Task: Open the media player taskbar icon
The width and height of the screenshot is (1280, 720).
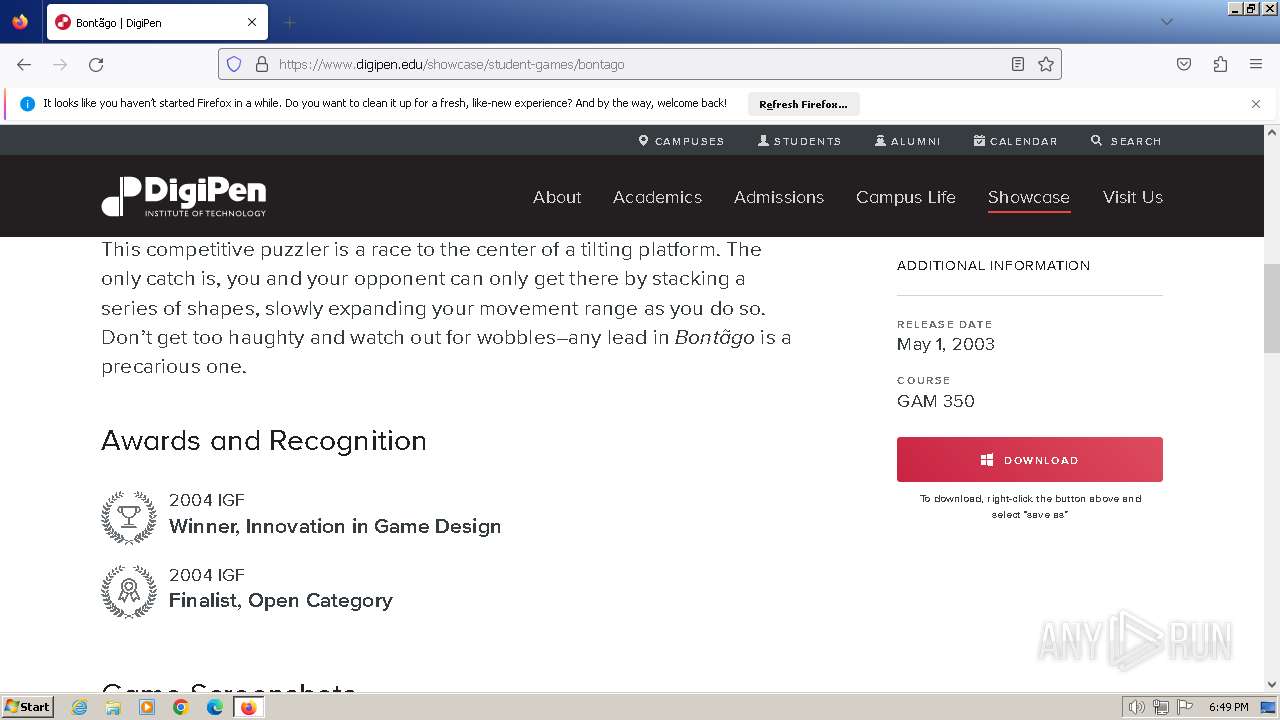Action: [147, 707]
